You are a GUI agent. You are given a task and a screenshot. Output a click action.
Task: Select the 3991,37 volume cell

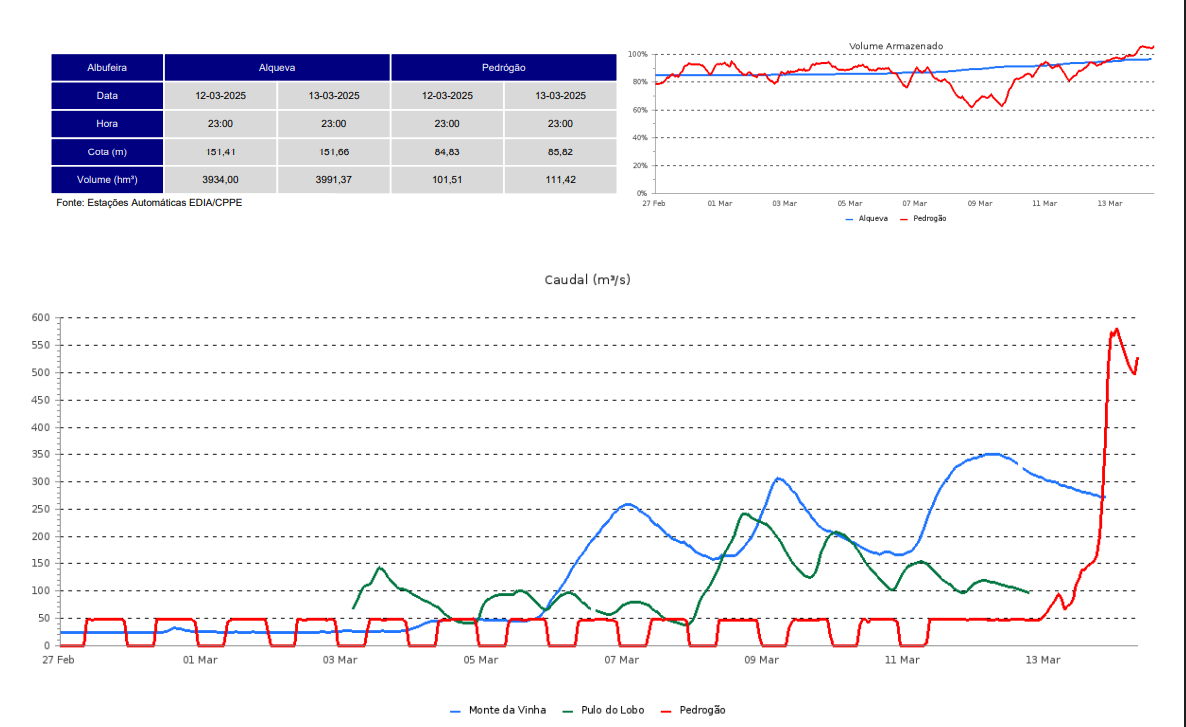[334, 180]
